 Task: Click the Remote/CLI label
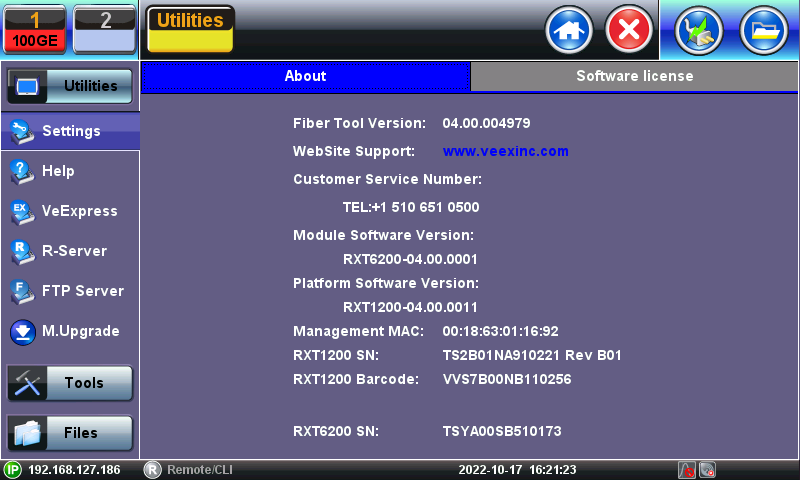pos(199,470)
